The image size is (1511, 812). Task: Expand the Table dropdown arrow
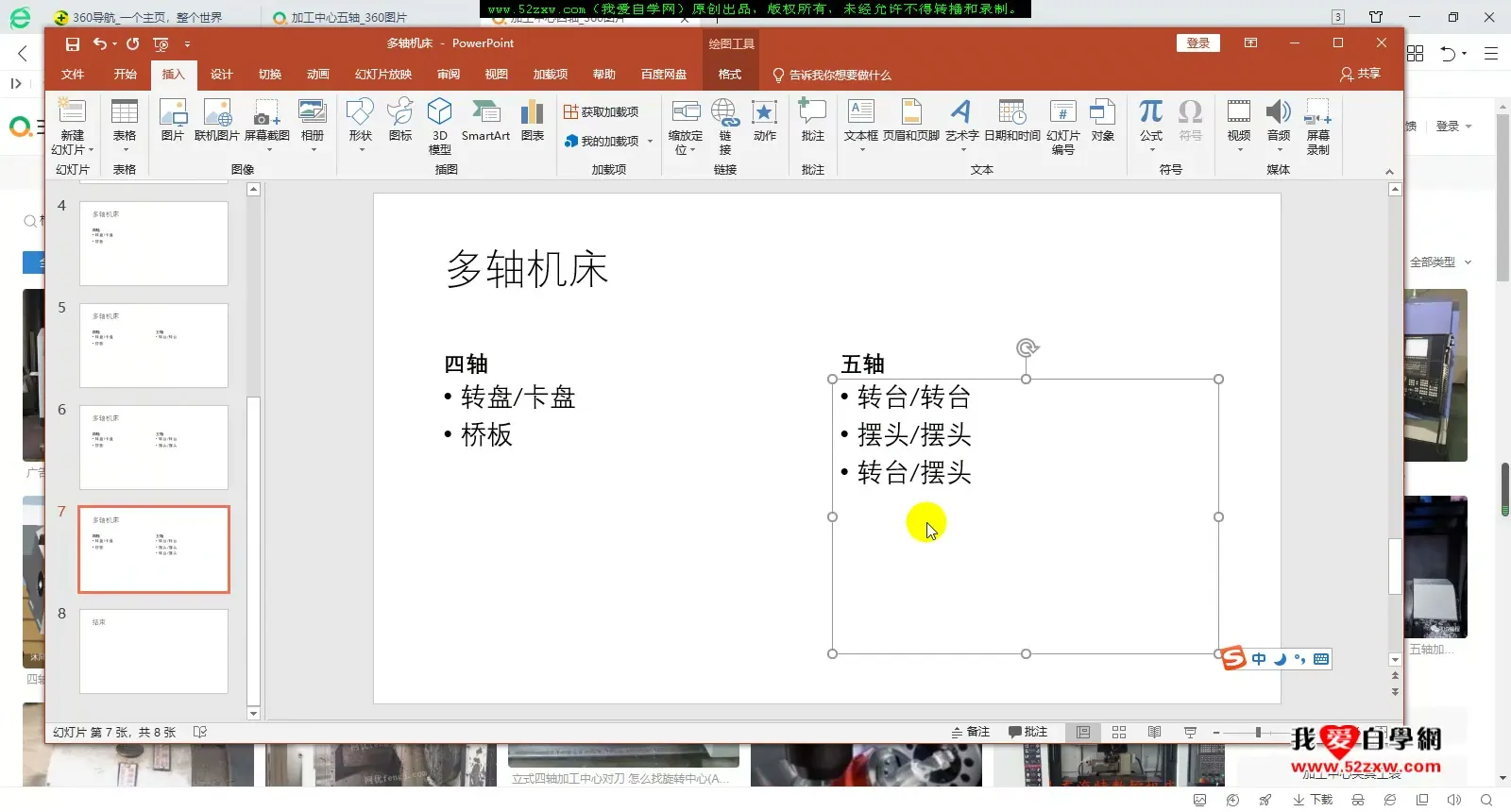(125, 149)
